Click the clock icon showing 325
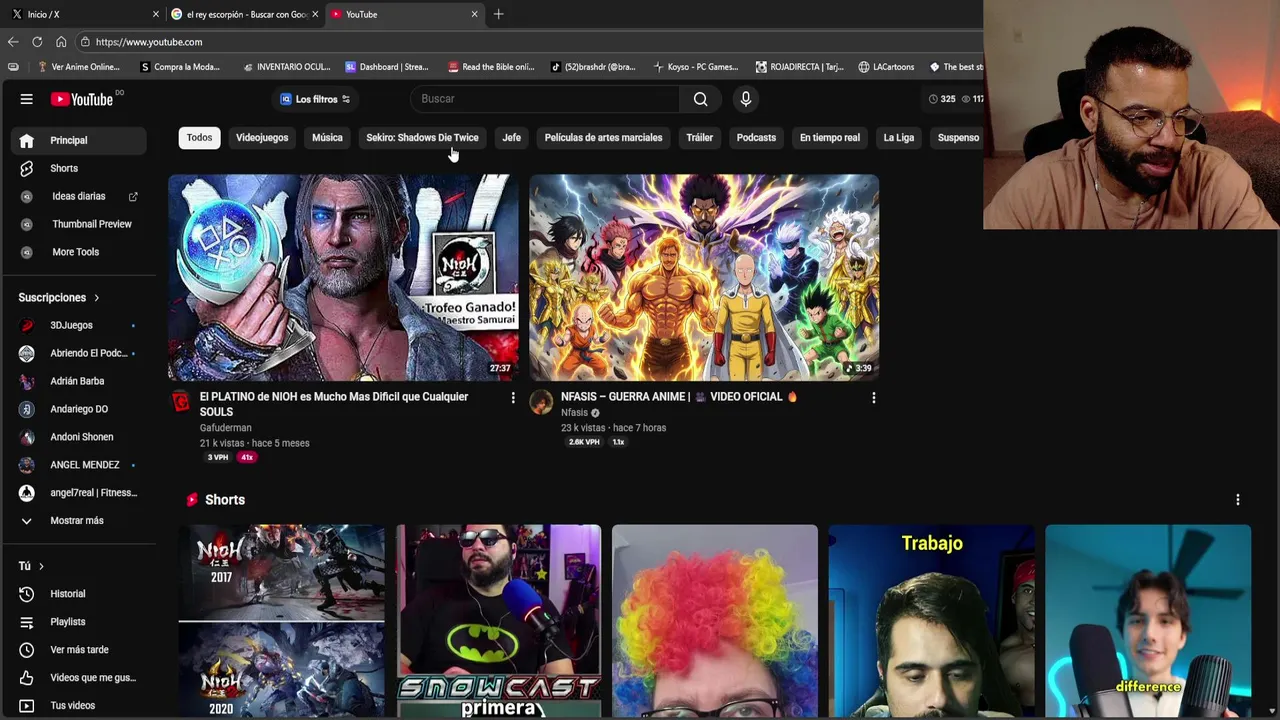 933,99
